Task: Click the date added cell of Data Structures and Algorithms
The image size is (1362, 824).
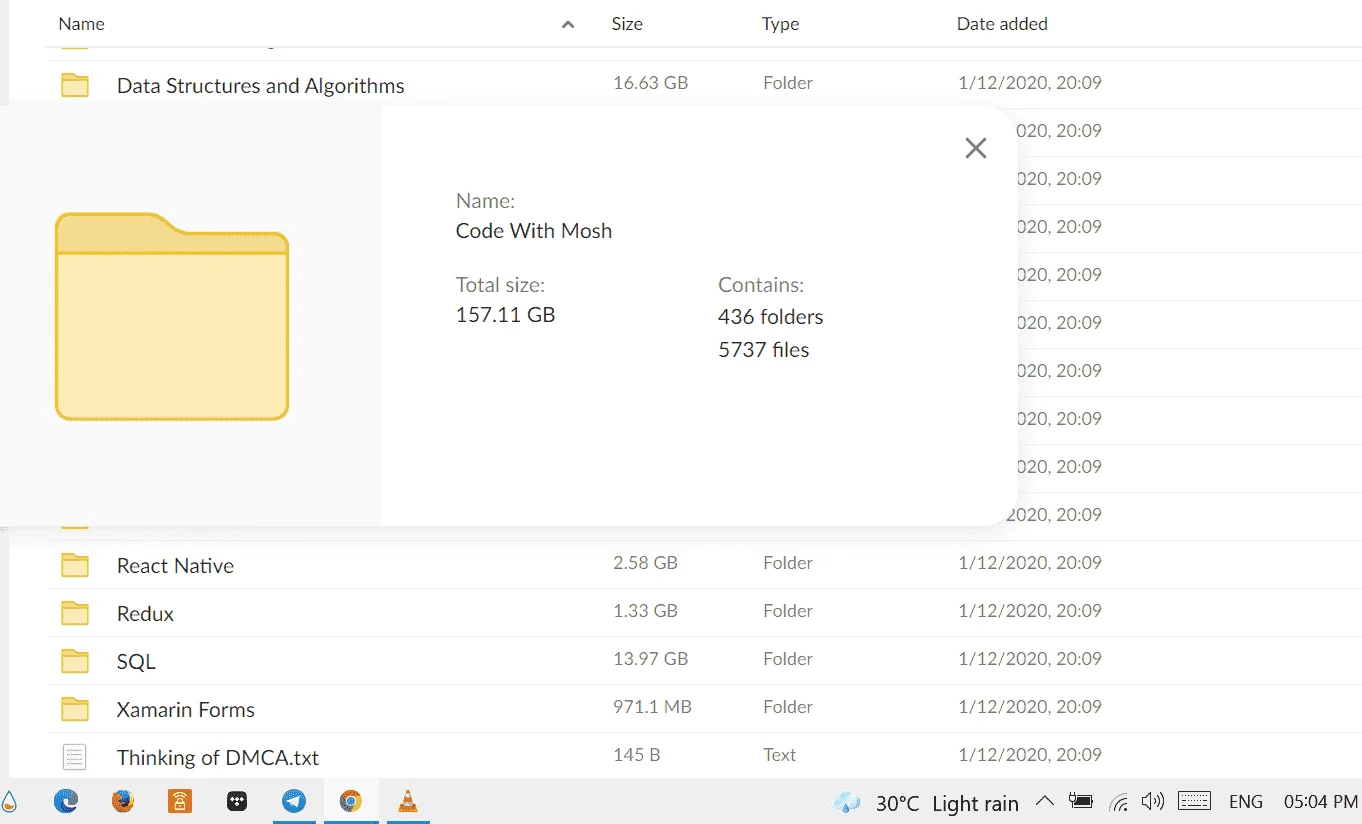Action: pos(1030,83)
